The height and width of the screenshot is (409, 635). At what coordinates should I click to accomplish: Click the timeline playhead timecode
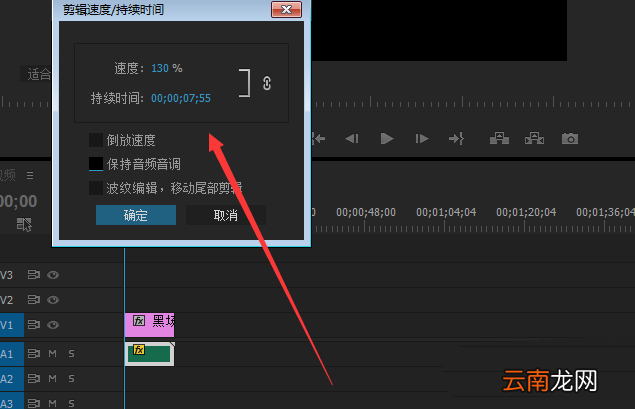point(19,201)
